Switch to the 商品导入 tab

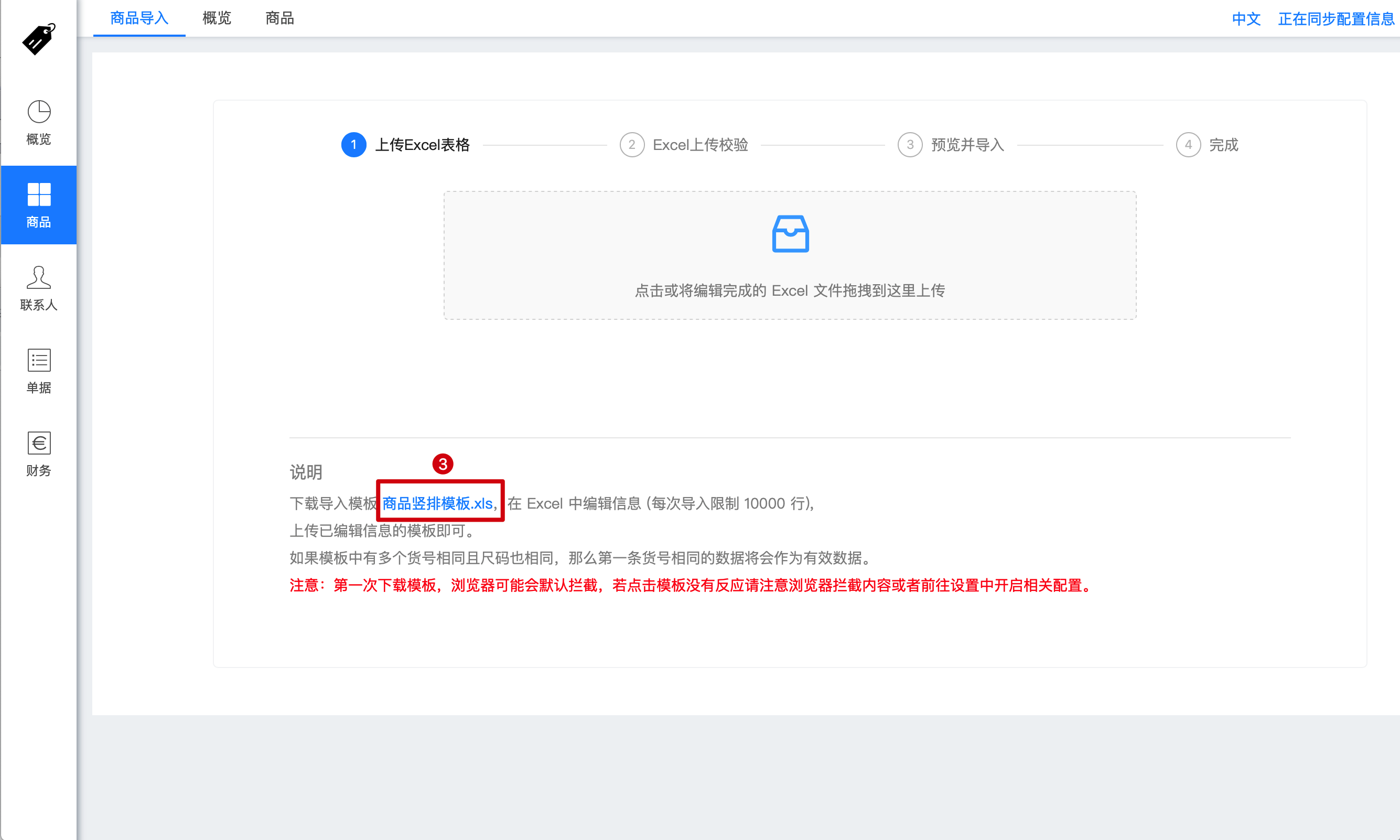[x=139, y=18]
